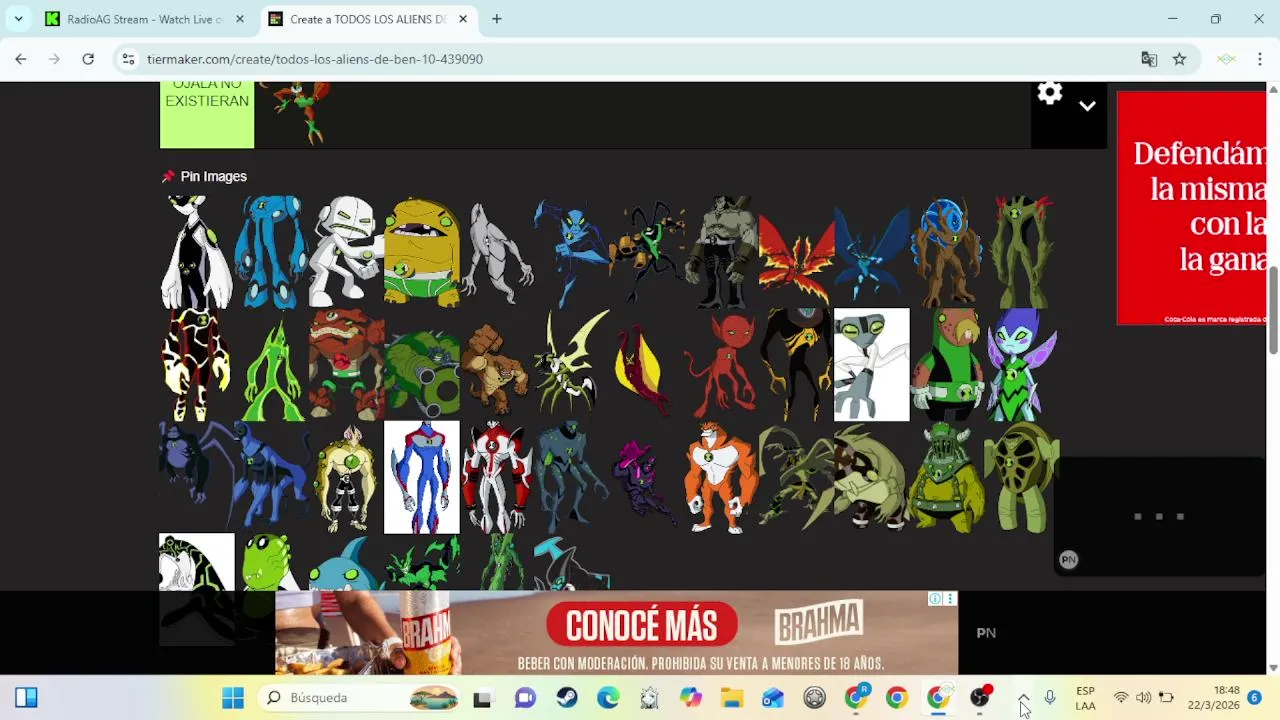This screenshot has height=720, width=1280.
Task: Open Microsoft Edge from the taskbar
Action: 608,698
